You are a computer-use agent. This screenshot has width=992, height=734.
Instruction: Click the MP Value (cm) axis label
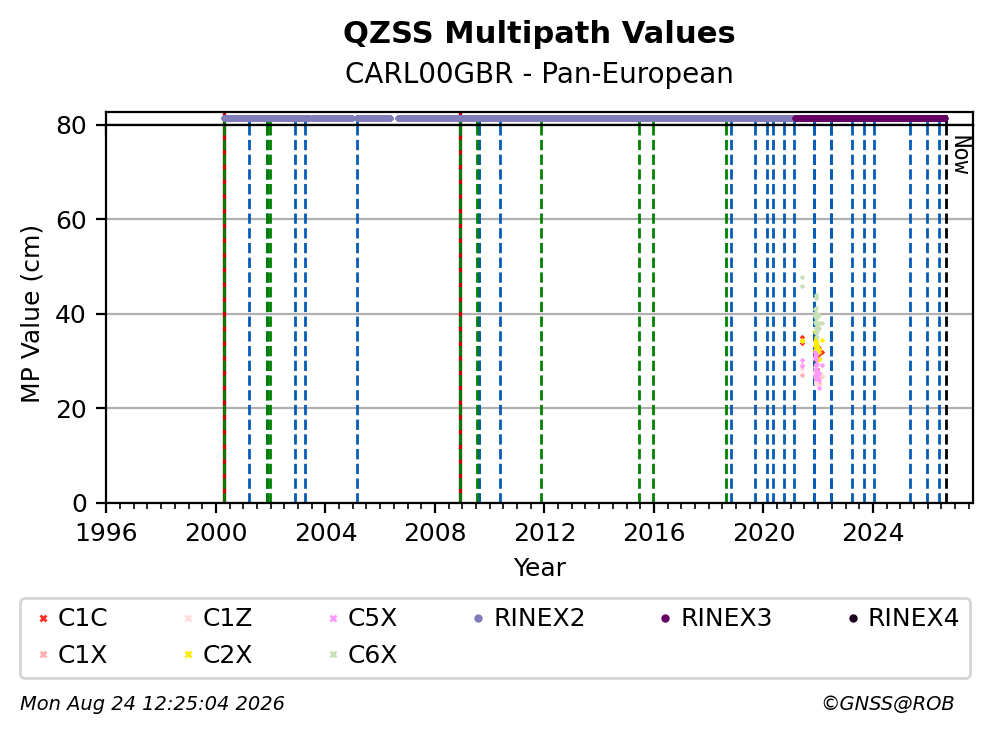[30, 314]
